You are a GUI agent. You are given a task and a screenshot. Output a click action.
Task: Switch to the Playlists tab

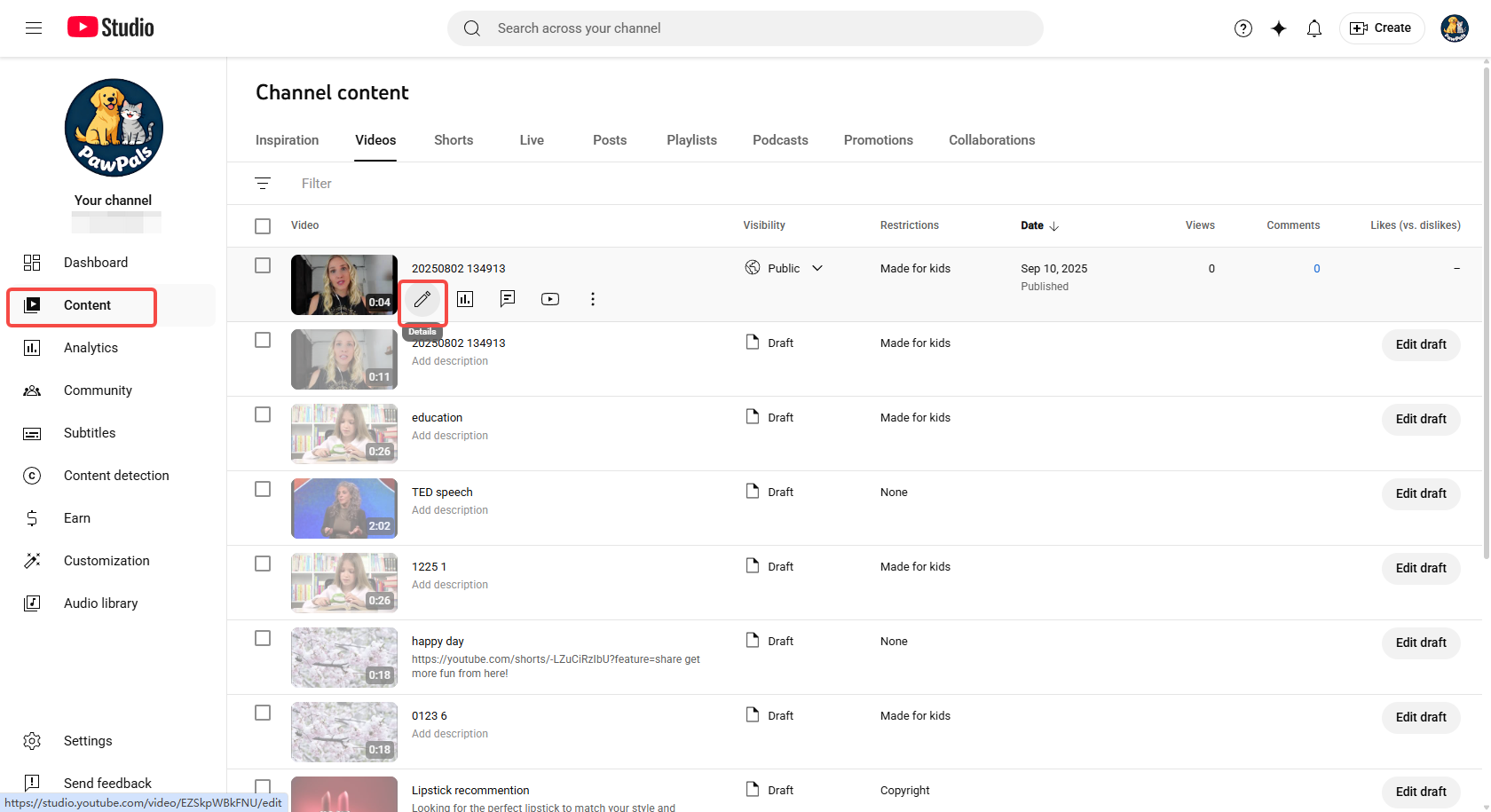691,139
